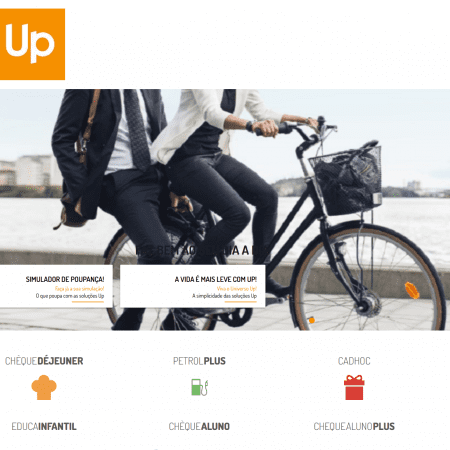The height and width of the screenshot is (450, 450).
Task: Open the Chèque Déjeuner product title
Action: click(x=44, y=361)
